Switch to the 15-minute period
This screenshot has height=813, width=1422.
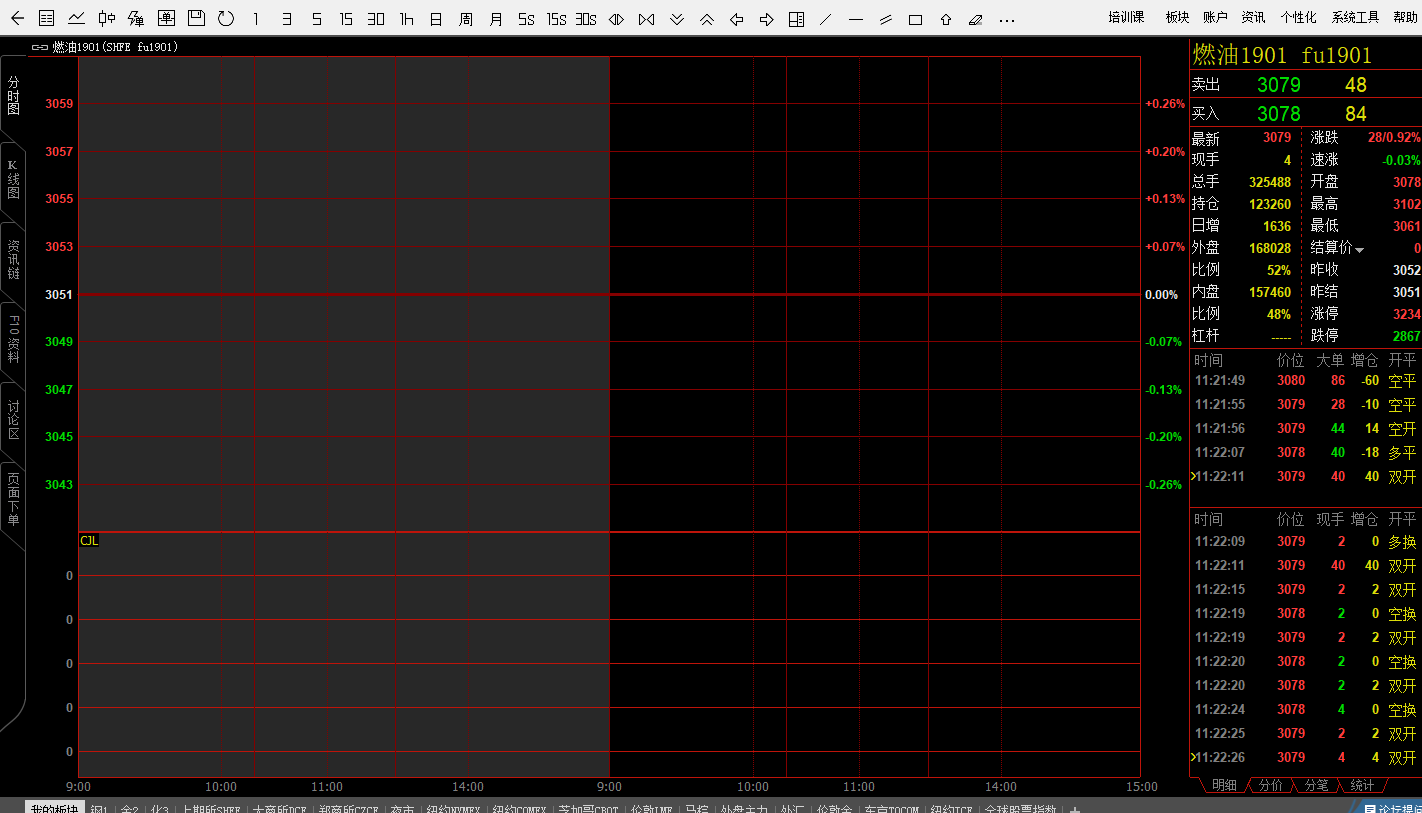pos(346,19)
